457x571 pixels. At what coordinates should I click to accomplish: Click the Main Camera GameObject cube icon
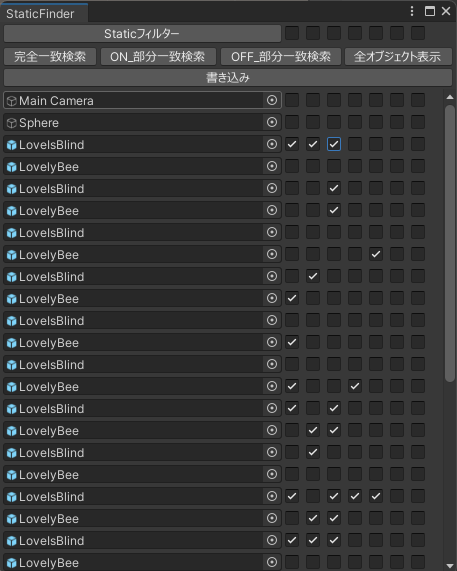pos(12,101)
